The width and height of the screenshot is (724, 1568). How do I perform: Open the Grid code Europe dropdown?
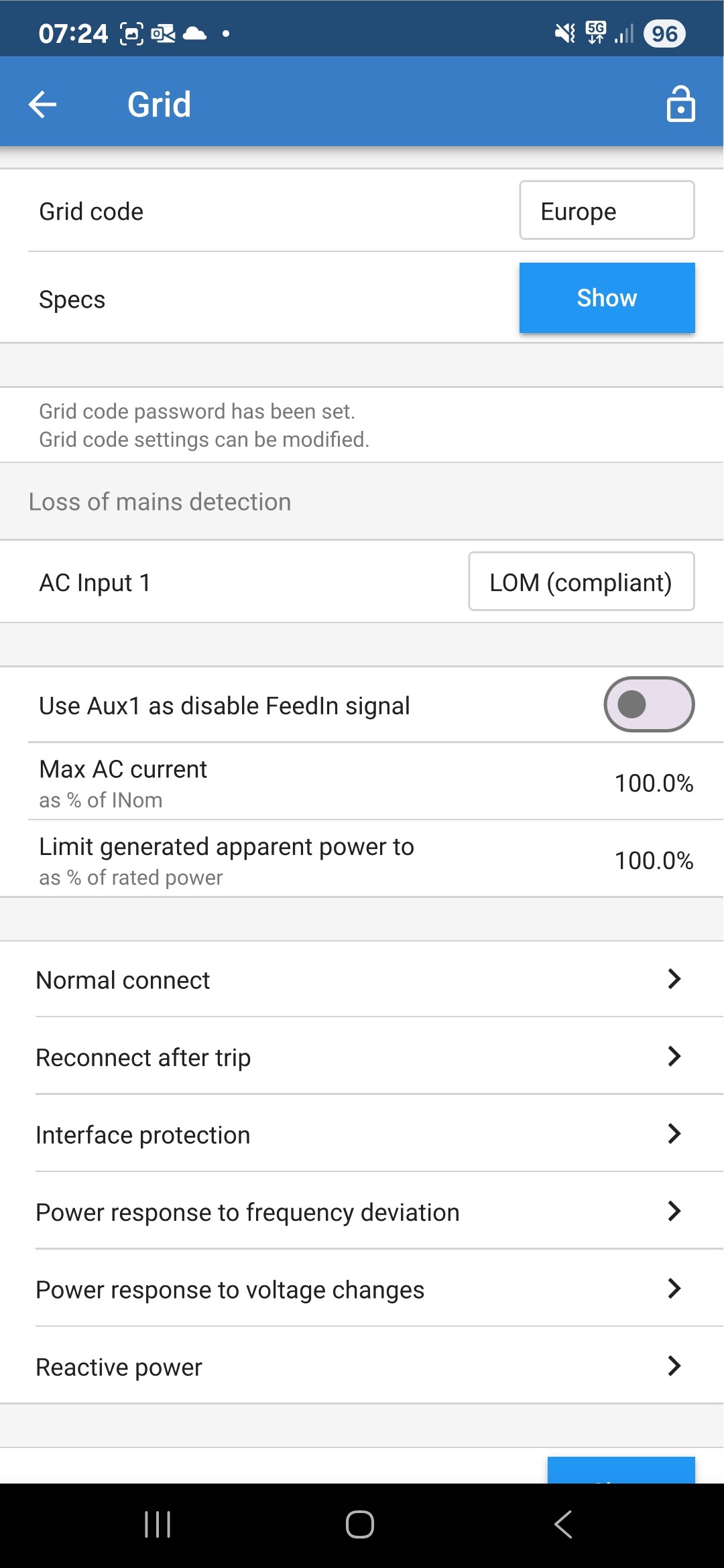point(606,210)
